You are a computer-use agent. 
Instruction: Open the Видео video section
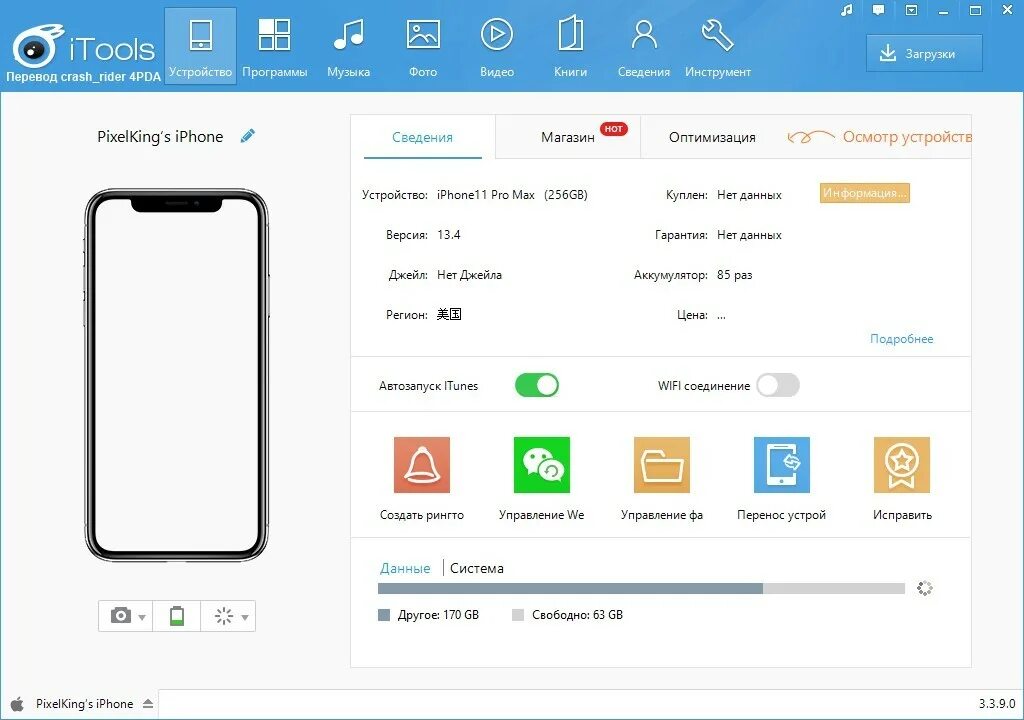[x=496, y=47]
